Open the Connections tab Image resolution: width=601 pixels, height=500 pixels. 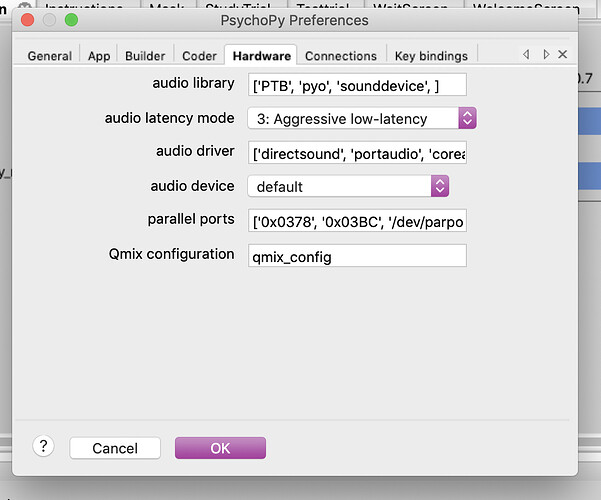click(341, 56)
